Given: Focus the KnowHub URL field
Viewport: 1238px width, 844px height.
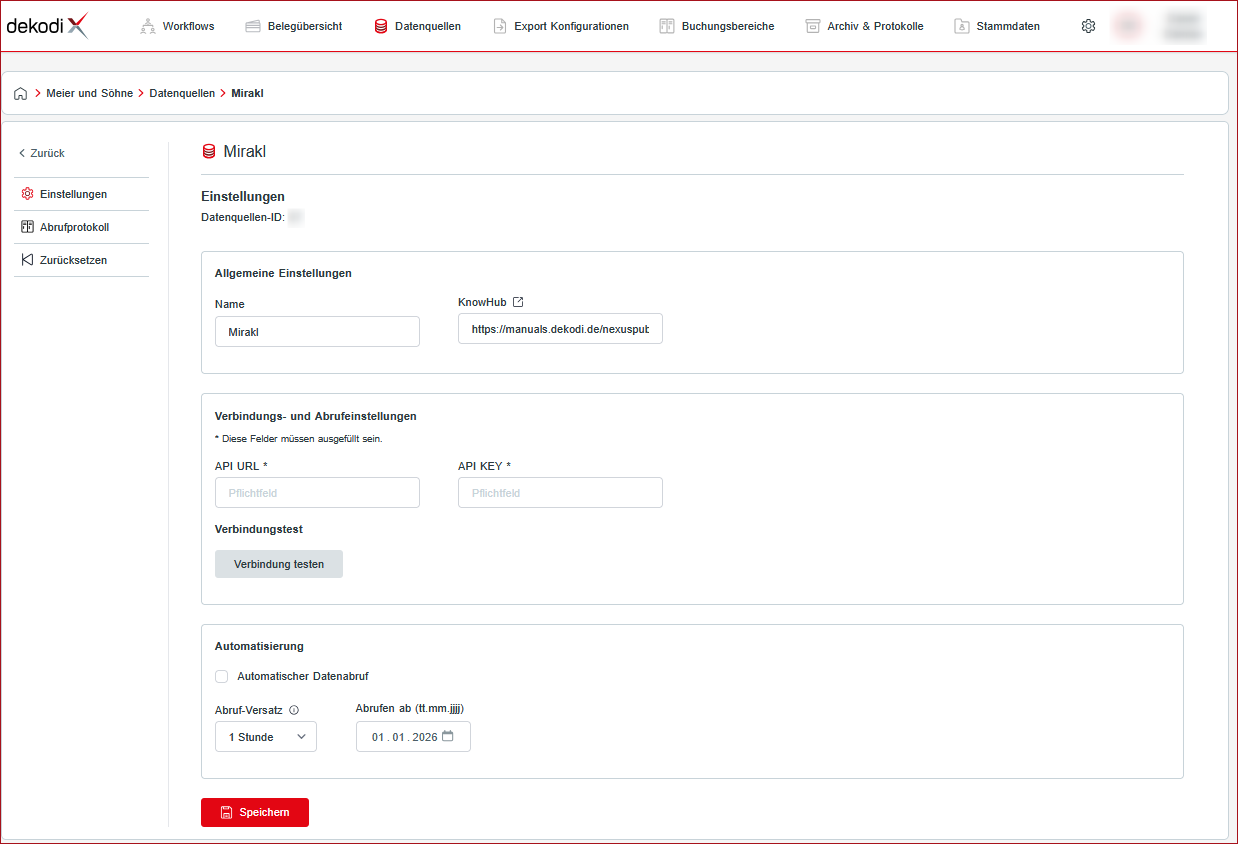Looking at the screenshot, I should click(560, 328).
